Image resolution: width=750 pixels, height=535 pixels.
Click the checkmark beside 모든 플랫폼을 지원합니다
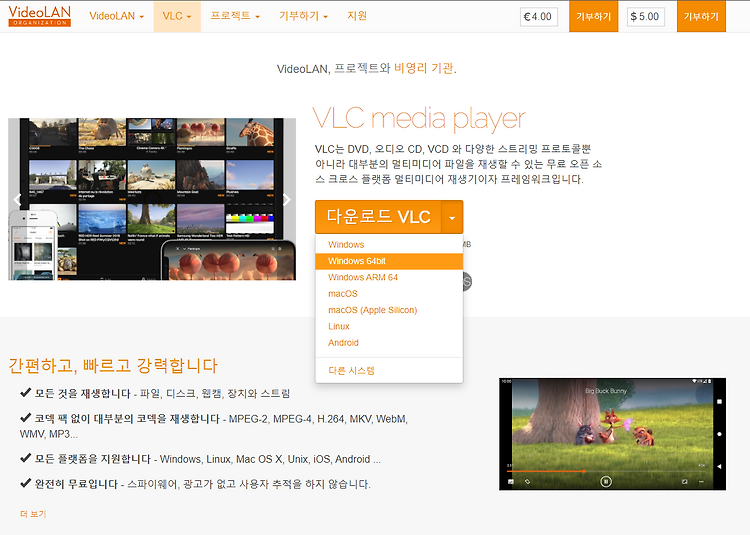[26, 458]
